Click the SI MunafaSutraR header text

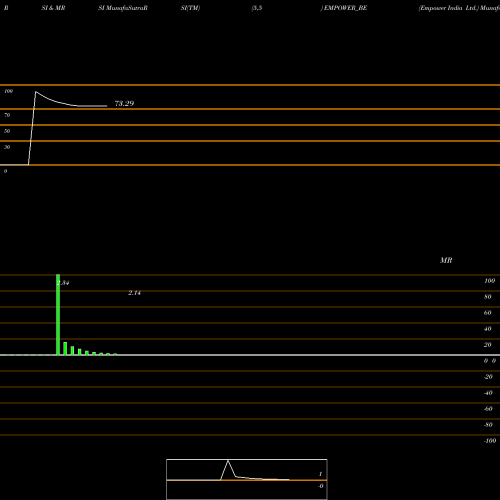coord(123,8)
